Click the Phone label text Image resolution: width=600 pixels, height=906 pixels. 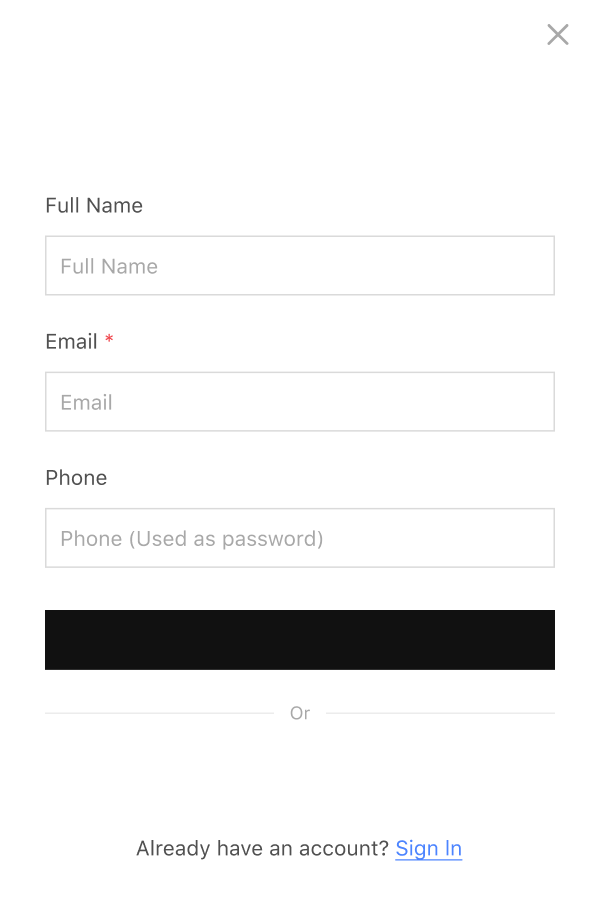click(76, 477)
